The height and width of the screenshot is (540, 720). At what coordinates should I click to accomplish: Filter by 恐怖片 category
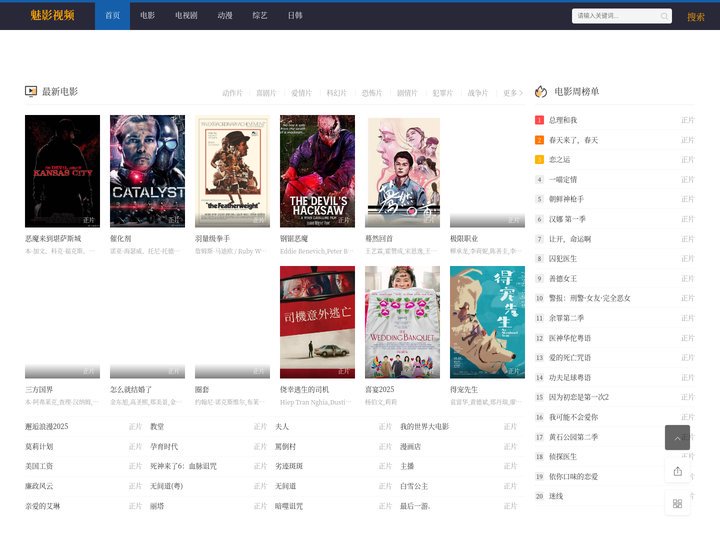click(x=372, y=93)
